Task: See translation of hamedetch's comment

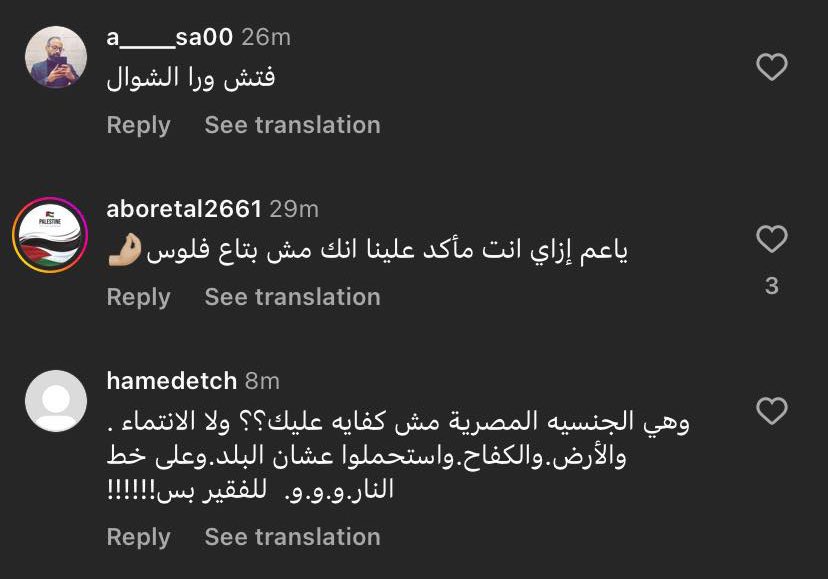Action: [x=292, y=537]
